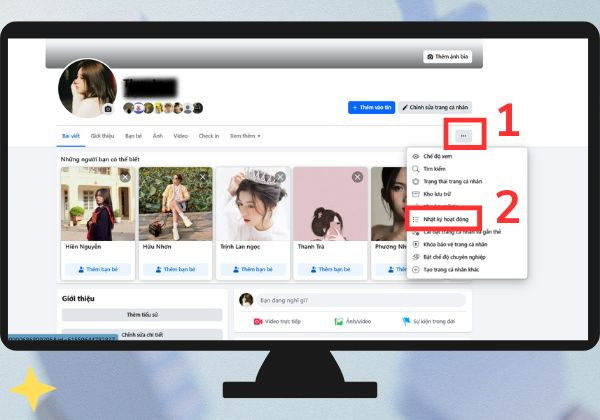The image size is (600, 420).
Task: Open Hiền Nguyễn's profile photo
Action: coord(98,204)
